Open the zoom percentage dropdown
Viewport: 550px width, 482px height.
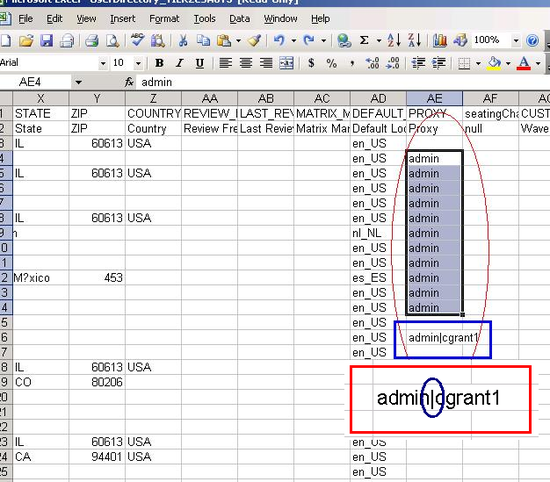tap(516, 41)
